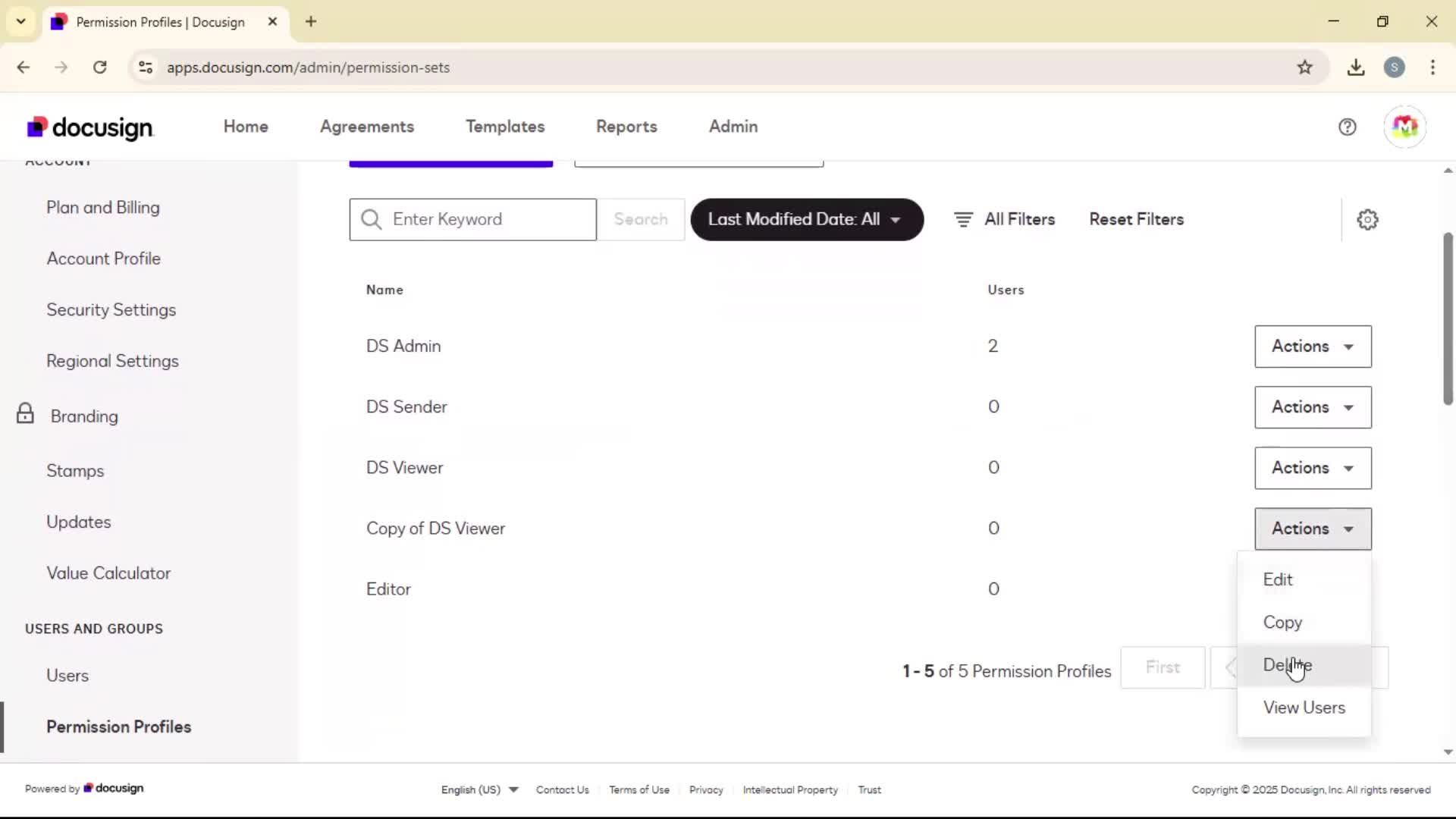1456x819 pixels.
Task: Go to the Agreements tab
Action: [x=367, y=127]
